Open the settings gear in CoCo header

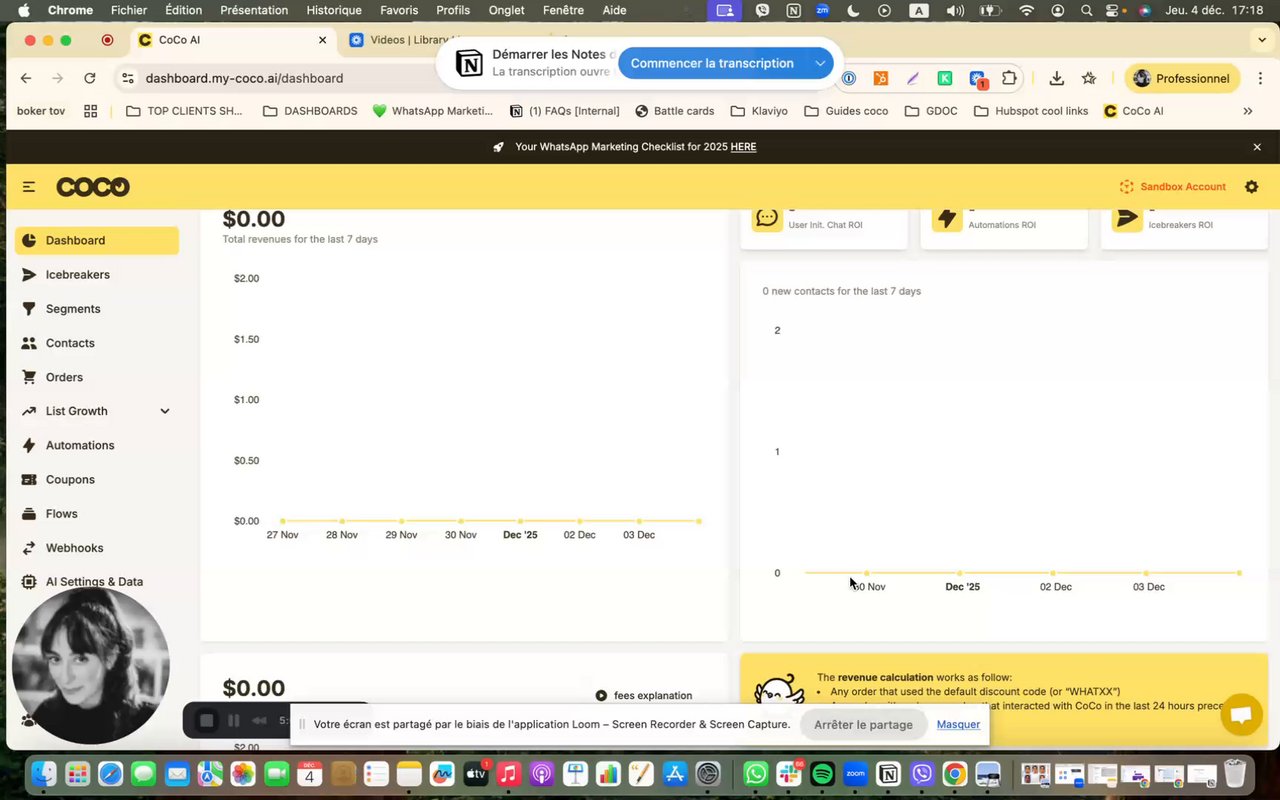click(x=1251, y=187)
